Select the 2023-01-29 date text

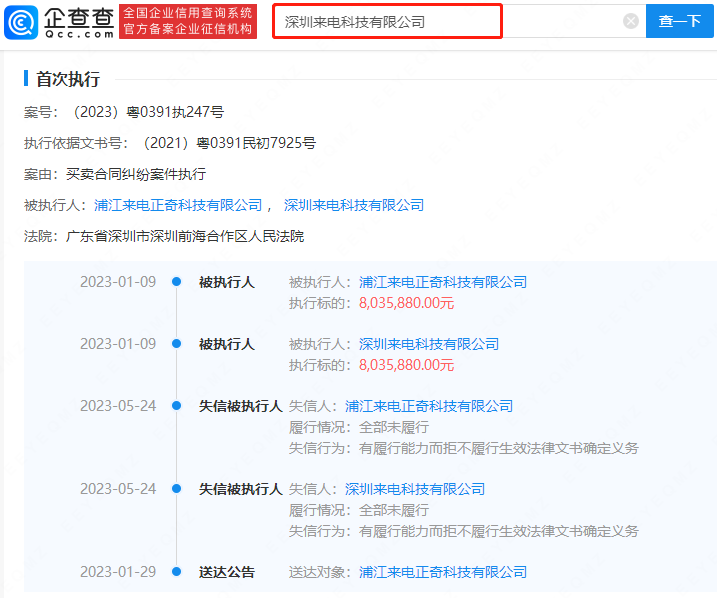point(118,572)
